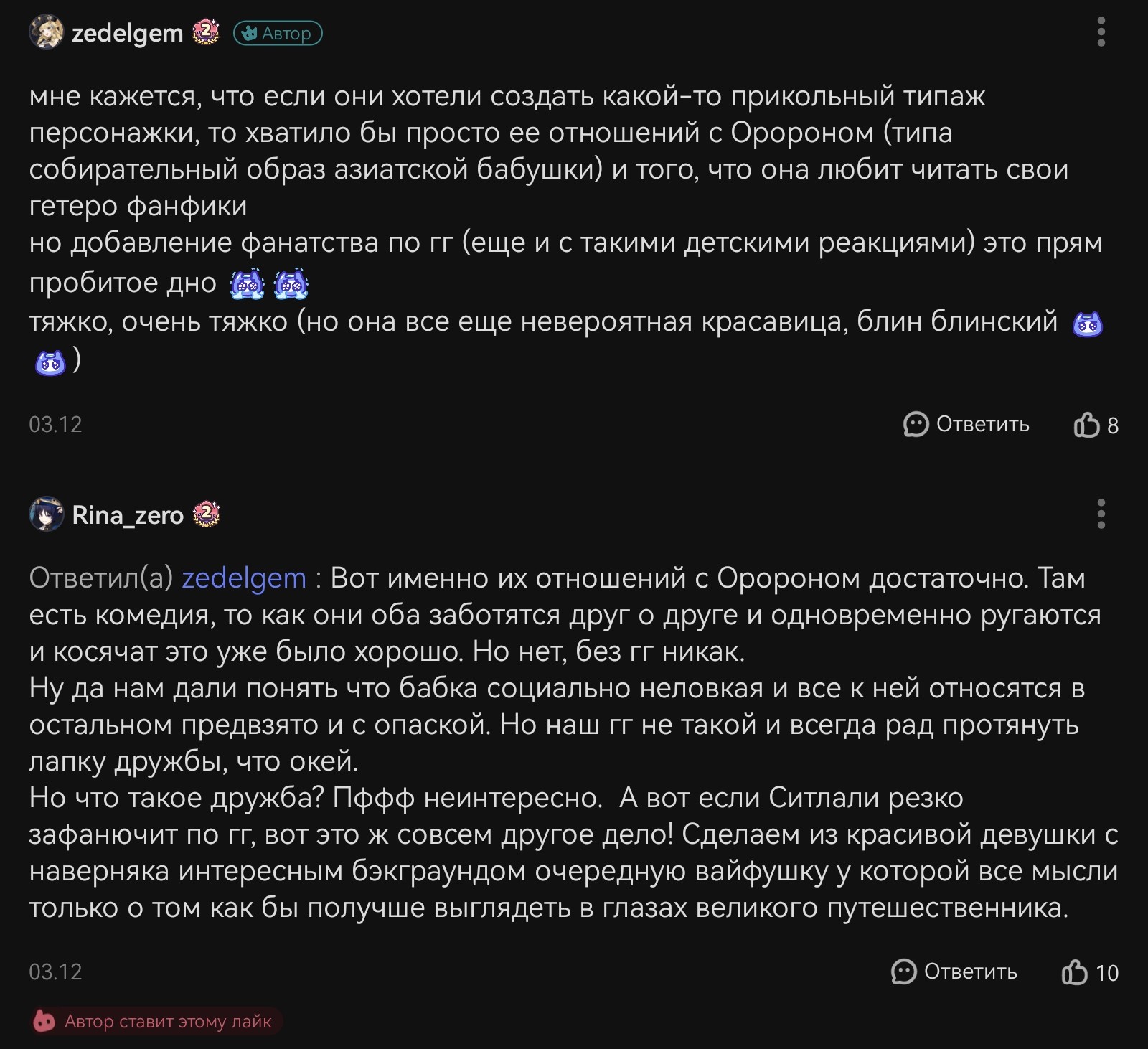
Task: Like zedelgem's comment with thumbs-up
Action: point(1086,425)
